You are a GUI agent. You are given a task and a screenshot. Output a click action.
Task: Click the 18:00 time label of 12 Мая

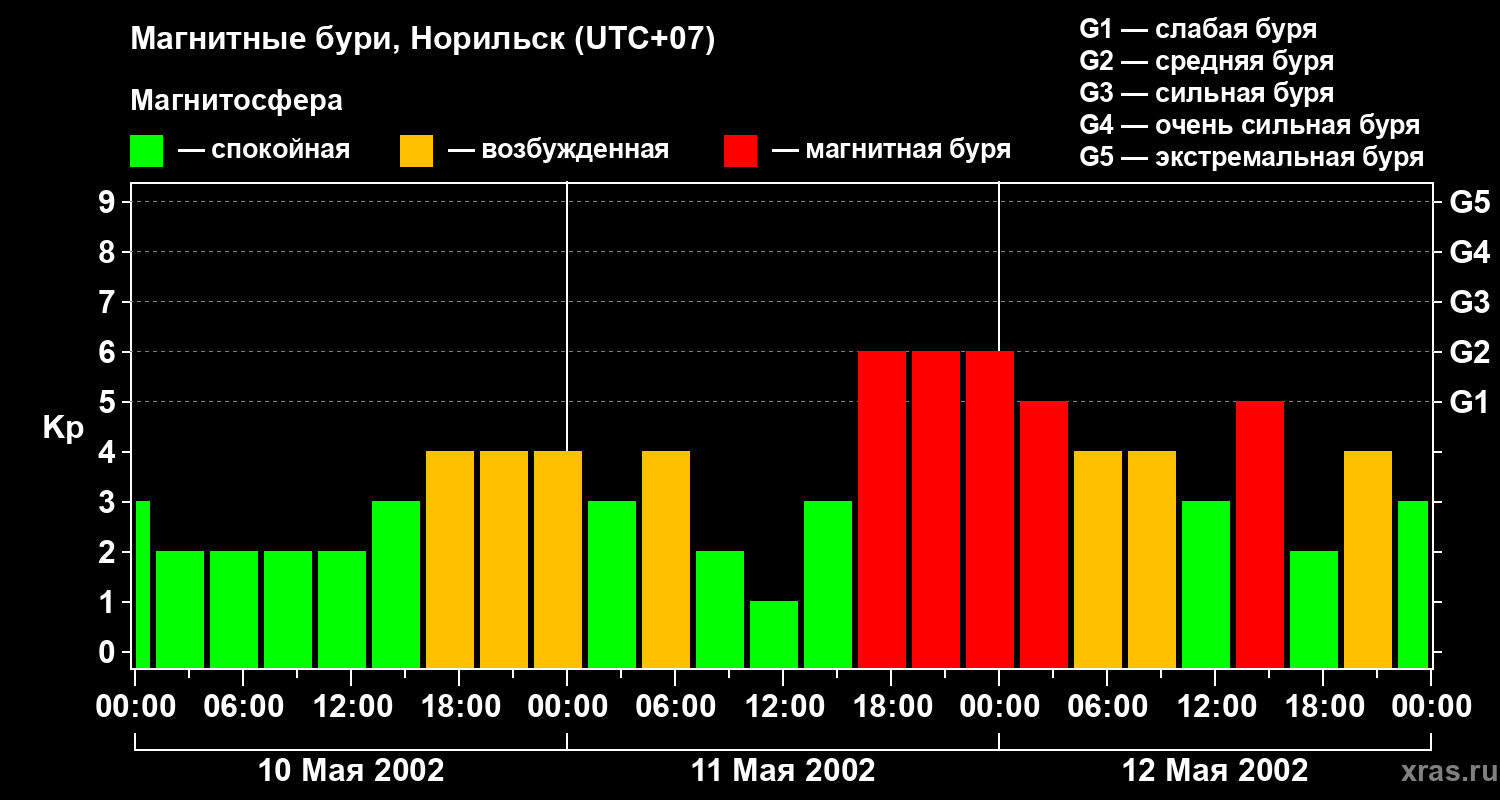pyautogui.click(x=1323, y=706)
